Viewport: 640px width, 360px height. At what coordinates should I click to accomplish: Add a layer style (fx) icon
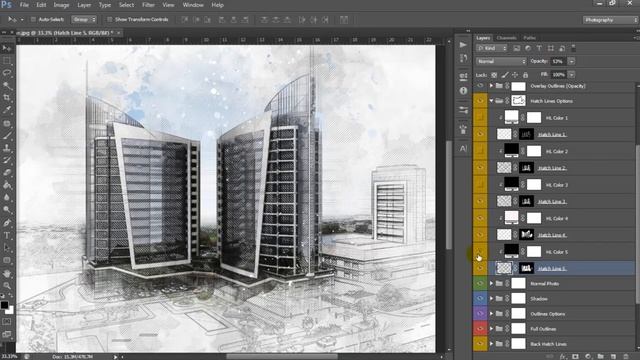coord(563,356)
